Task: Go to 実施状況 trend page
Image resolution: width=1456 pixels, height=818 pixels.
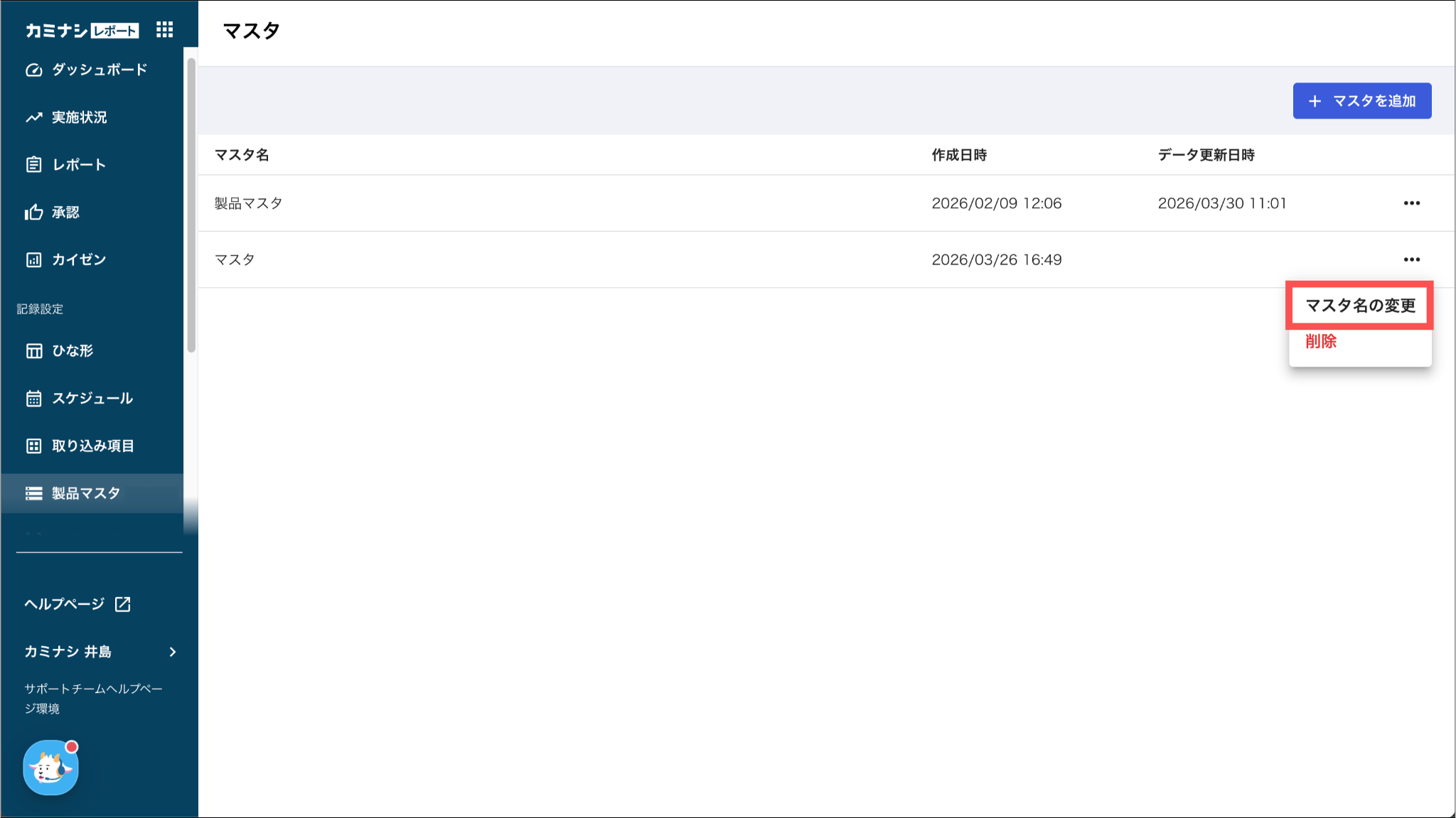Action: [78, 117]
